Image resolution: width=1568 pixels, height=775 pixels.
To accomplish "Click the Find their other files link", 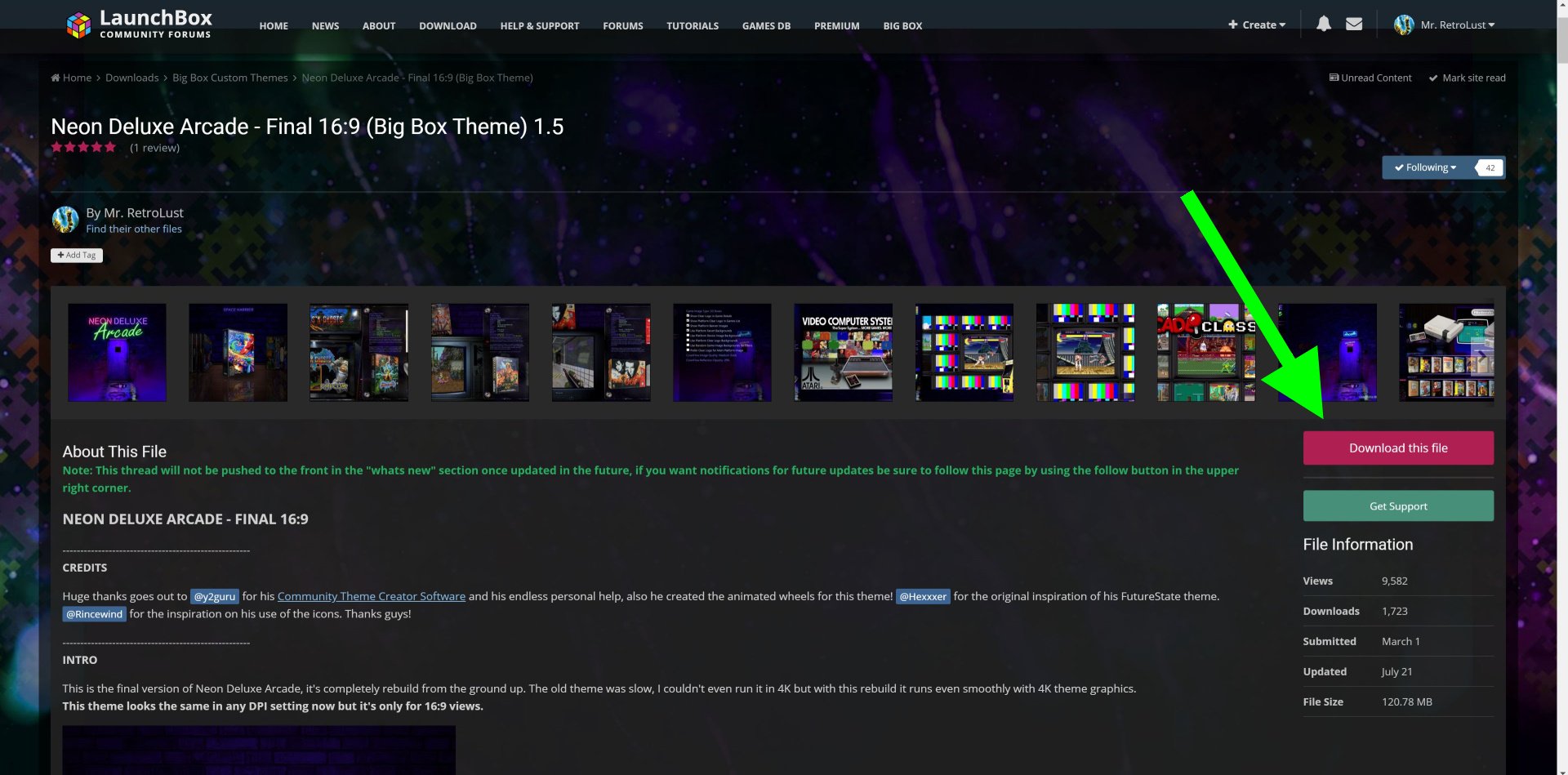I will pos(134,229).
